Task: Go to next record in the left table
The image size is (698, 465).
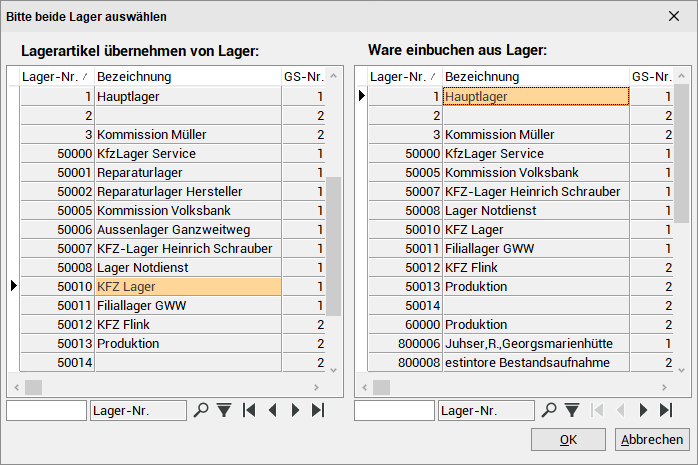Action: [x=295, y=410]
